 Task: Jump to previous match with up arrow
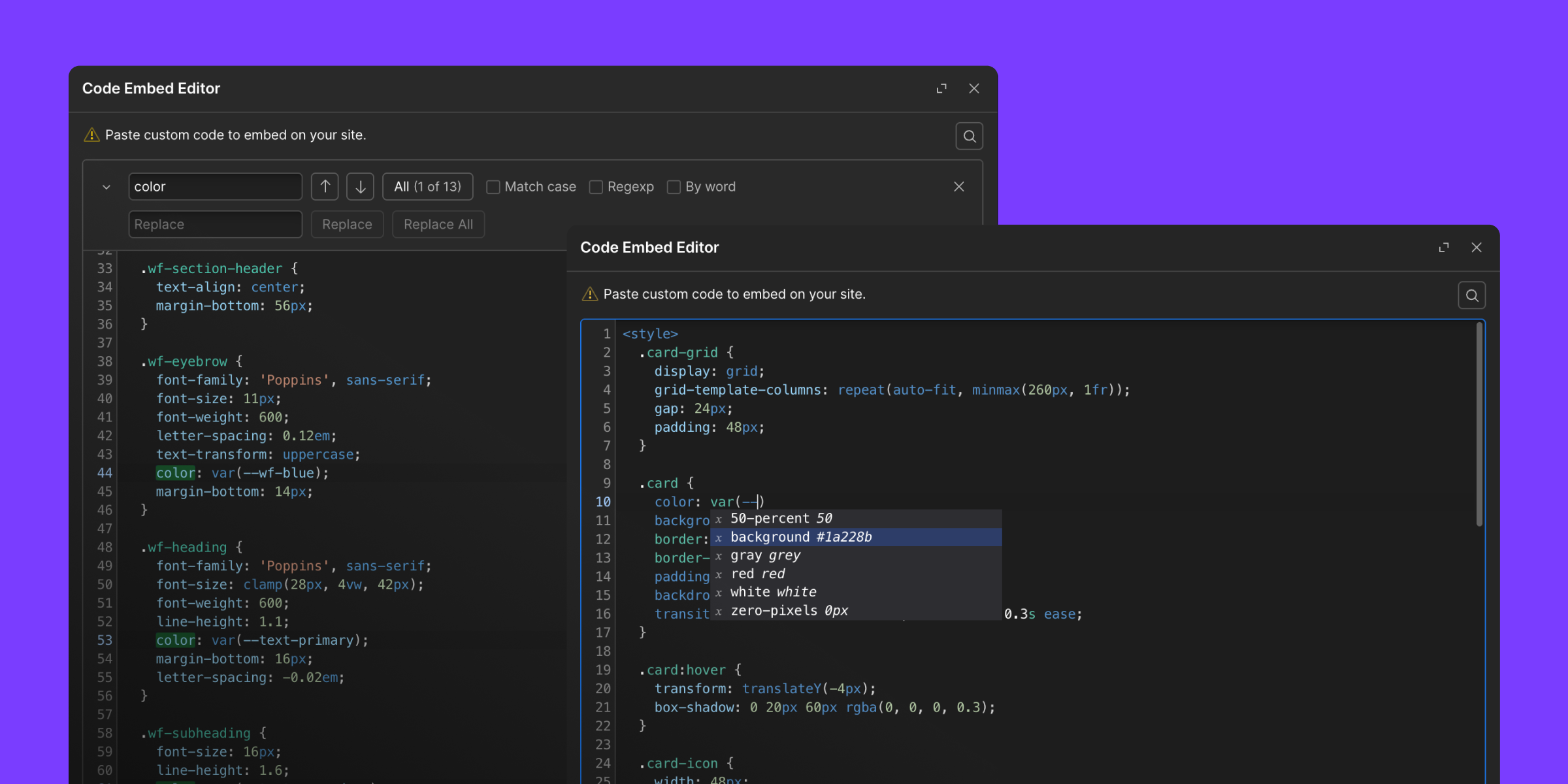[x=325, y=186]
